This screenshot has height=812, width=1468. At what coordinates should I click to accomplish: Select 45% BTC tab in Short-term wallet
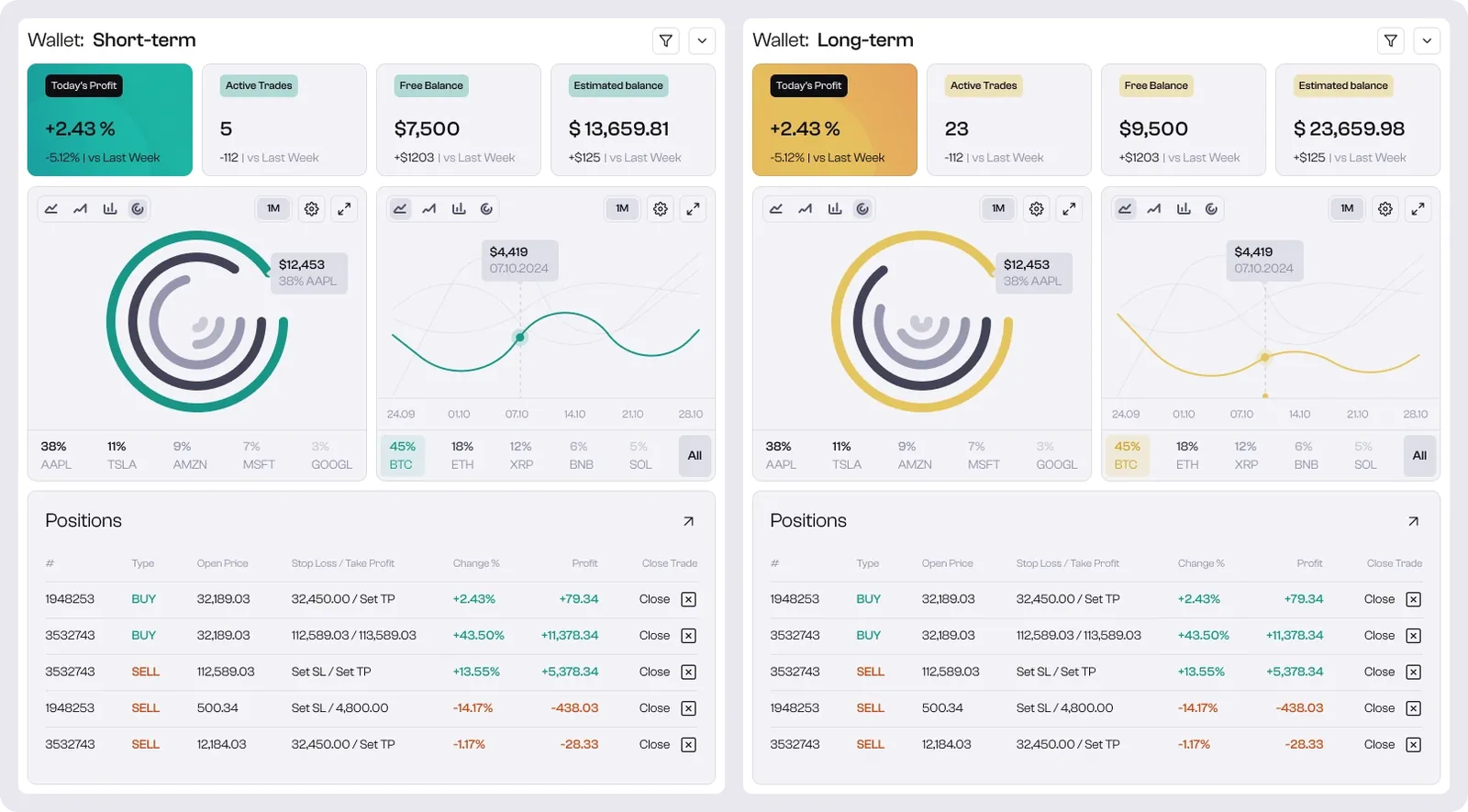tap(402, 456)
